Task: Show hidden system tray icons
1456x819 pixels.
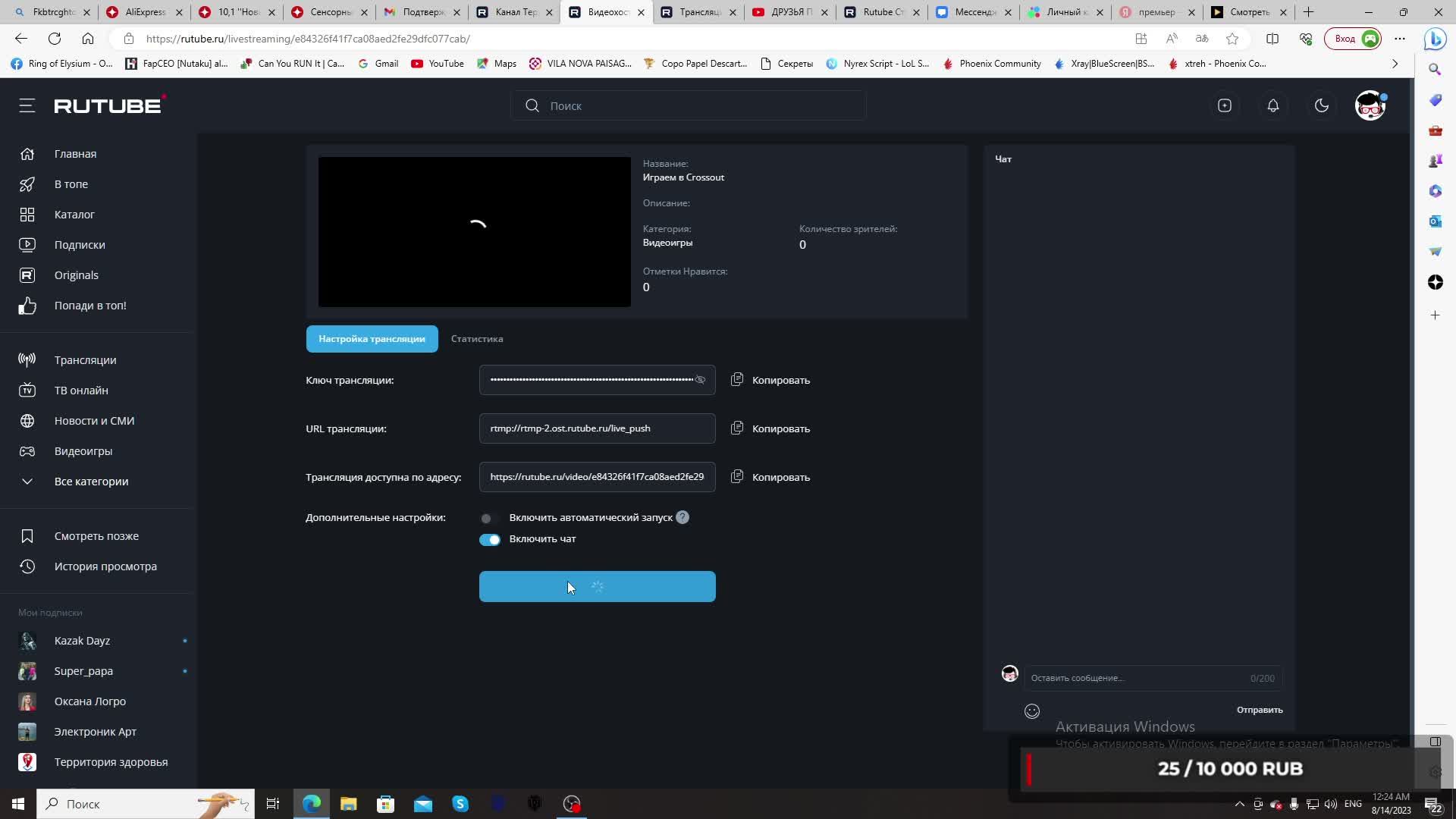Action: pos(1239,804)
